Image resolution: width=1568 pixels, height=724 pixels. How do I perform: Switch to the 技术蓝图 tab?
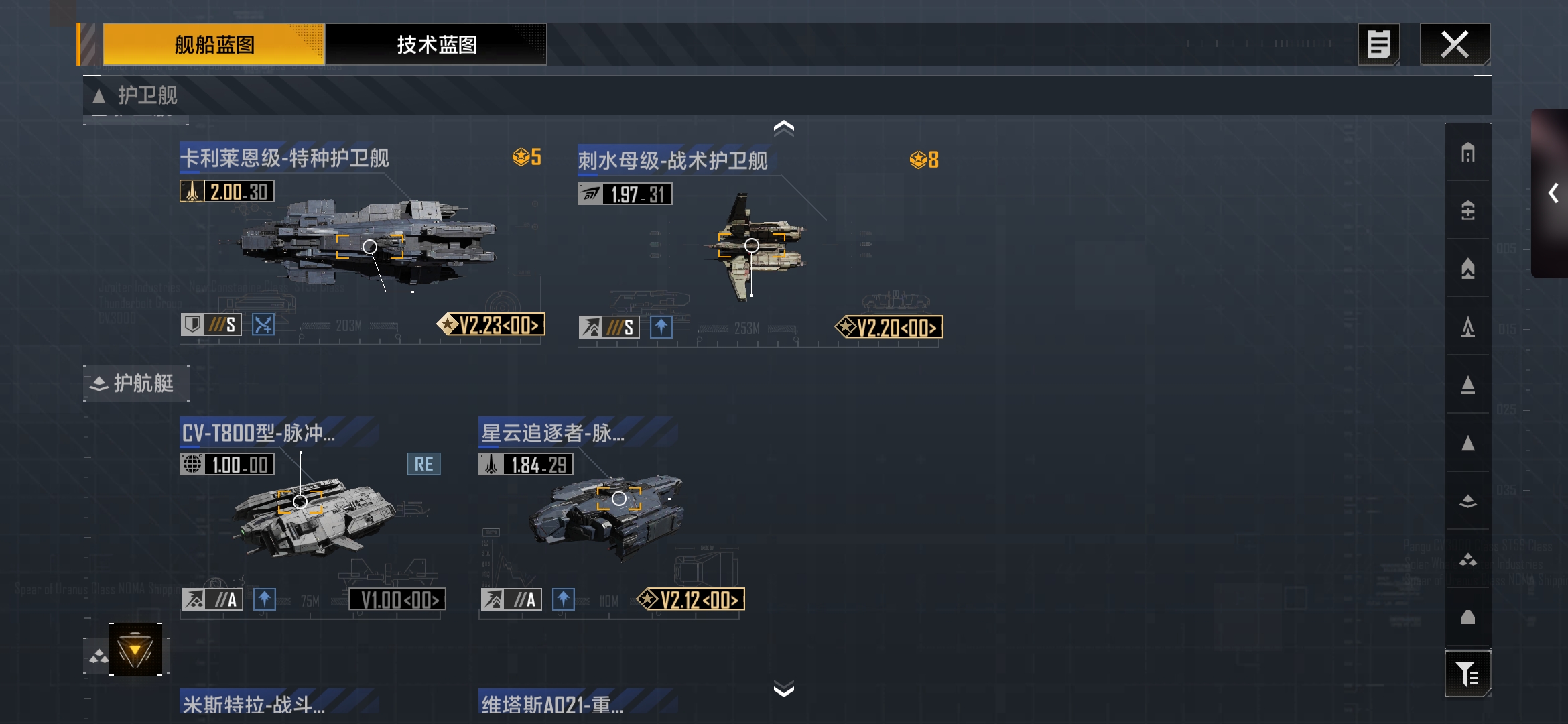[436, 45]
